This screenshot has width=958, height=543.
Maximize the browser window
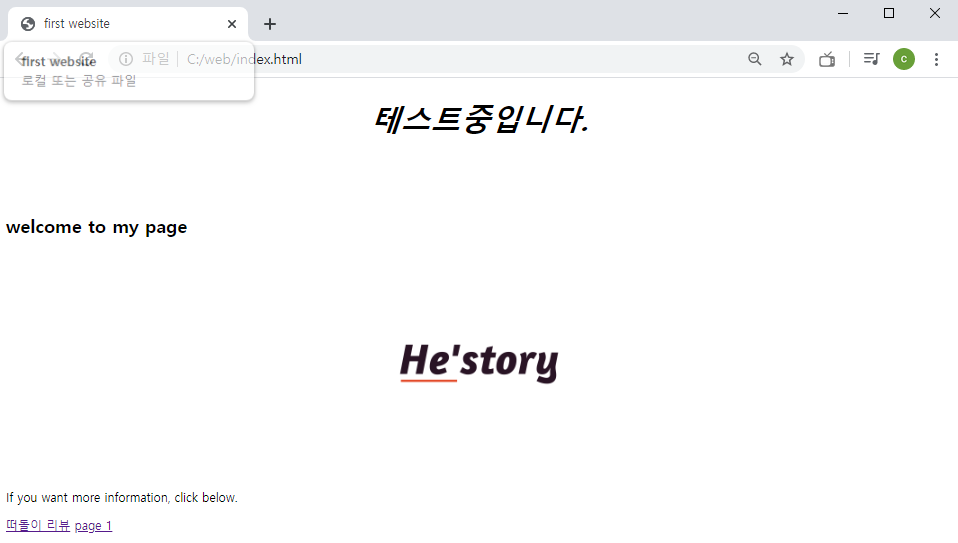click(889, 13)
